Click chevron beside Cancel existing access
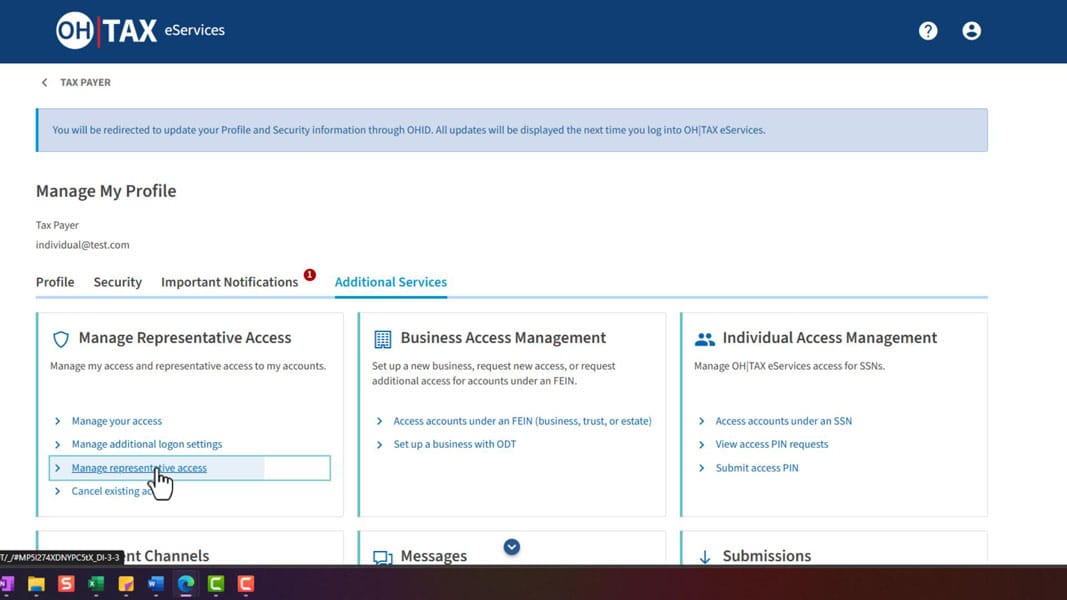This screenshot has height=600, width=1067. click(58, 491)
